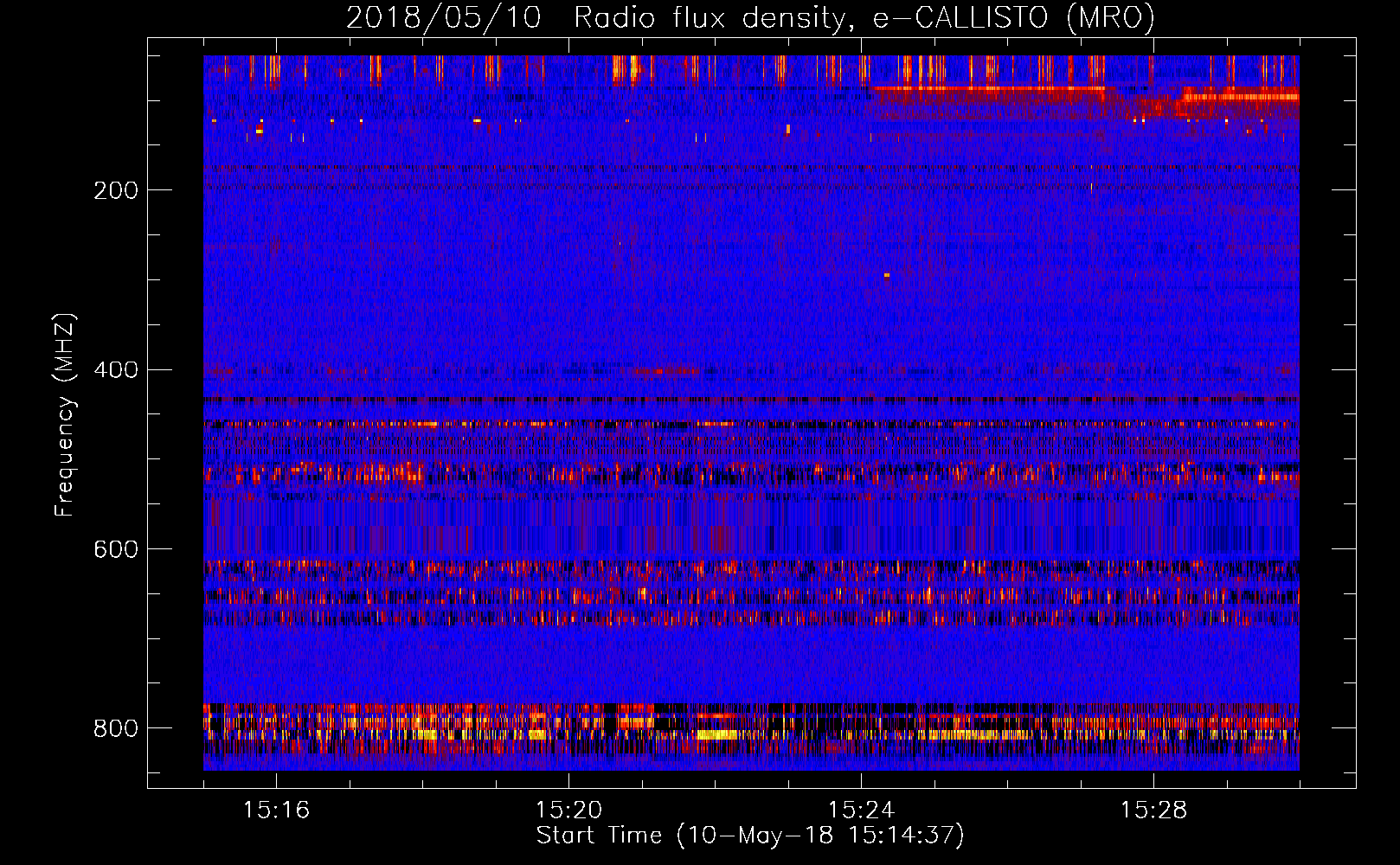Viewport: 1400px width, 865px height.
Task: Click the red patch at 400 MHz near 15:21
Action: [666, 371]
